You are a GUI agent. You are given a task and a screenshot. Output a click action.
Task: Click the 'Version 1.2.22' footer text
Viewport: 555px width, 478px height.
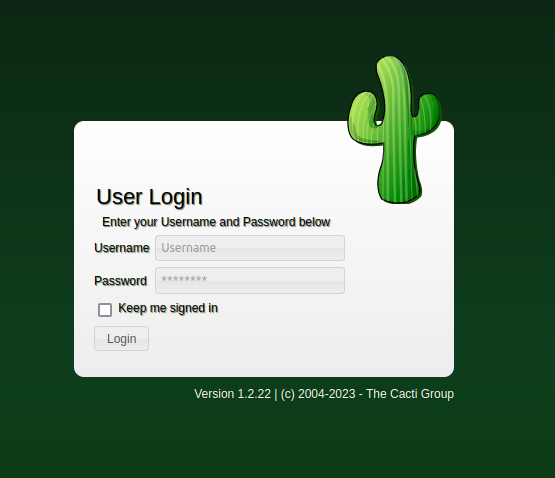(x=233, y=394)
